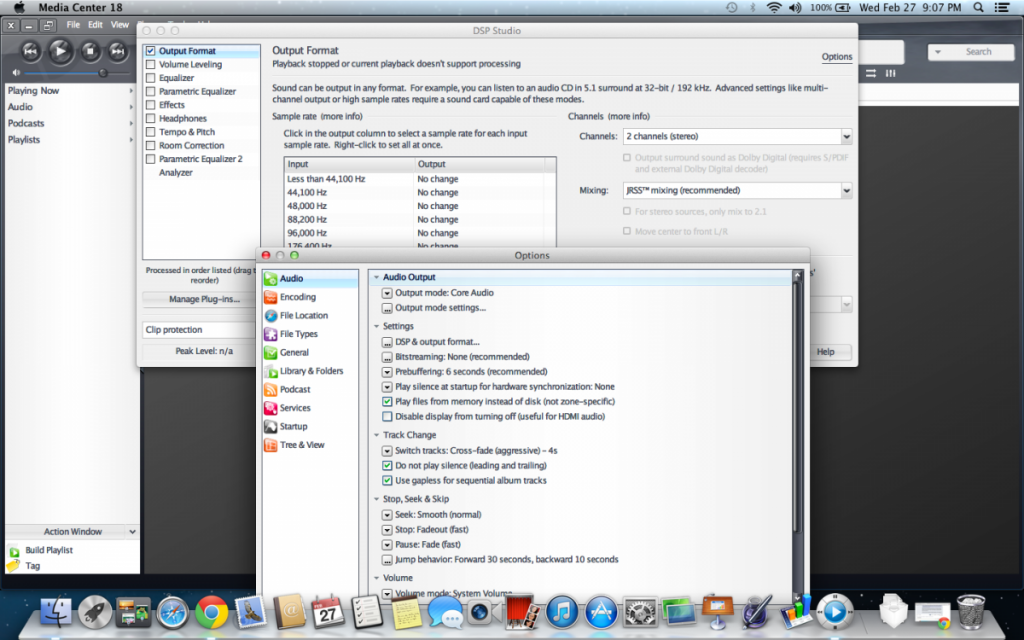
Task: Open the Startup options category
Action: pos(293,427)
